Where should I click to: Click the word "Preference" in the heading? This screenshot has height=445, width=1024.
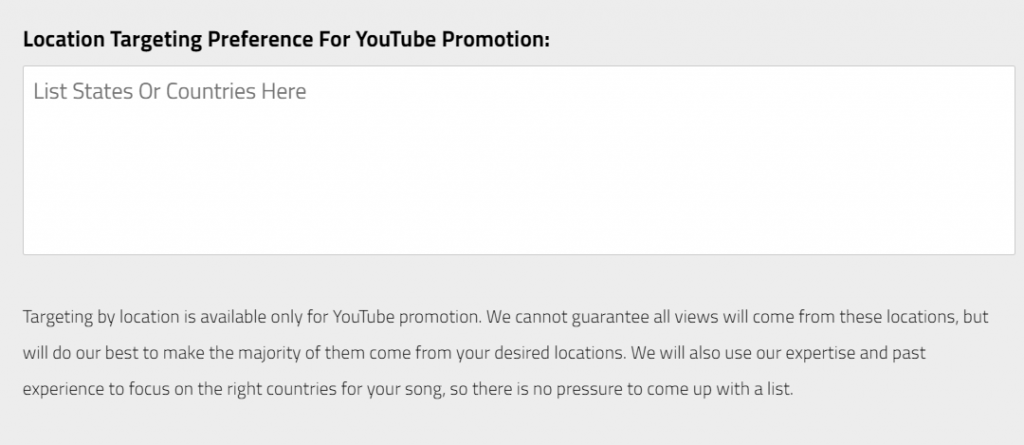(x=260, y=40)
